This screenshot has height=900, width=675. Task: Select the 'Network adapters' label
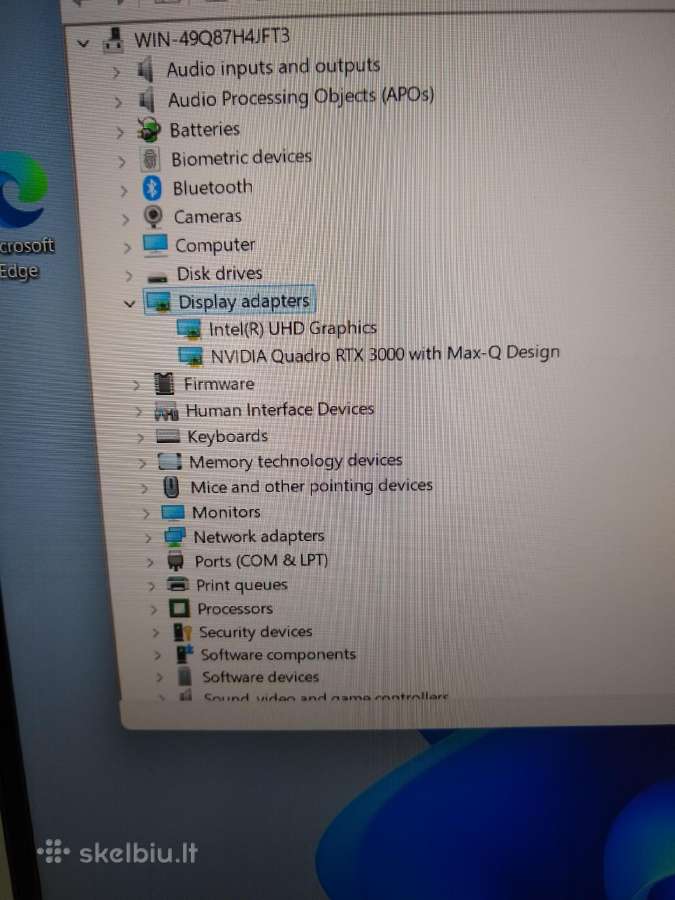[x=259, y=537]
